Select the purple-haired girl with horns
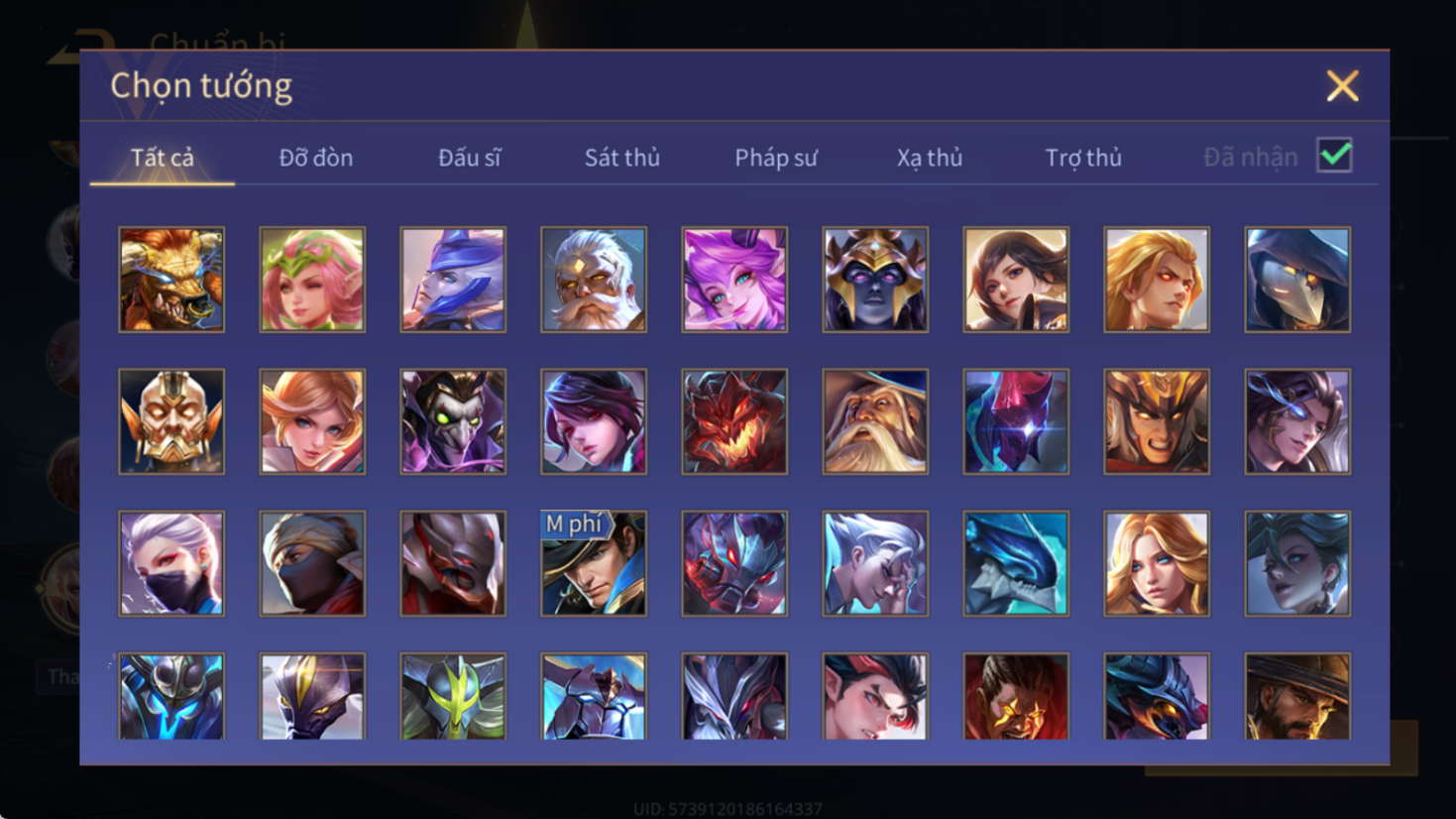1456x819 pixels. [x=734, y=280]
